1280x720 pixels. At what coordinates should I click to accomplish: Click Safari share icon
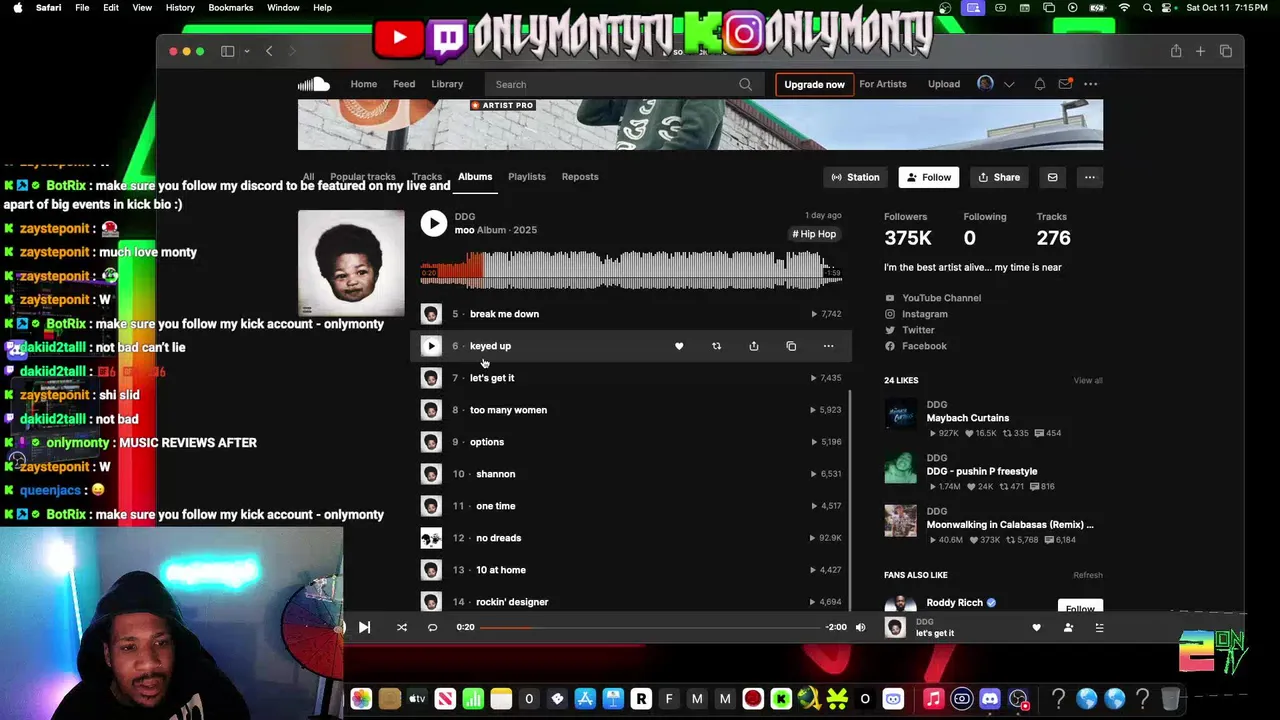[1176, 51]
